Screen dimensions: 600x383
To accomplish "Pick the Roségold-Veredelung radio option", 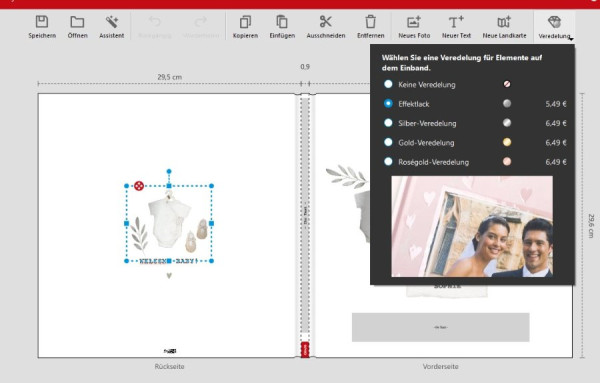I will pyautogui.click(x=388, y=161).
